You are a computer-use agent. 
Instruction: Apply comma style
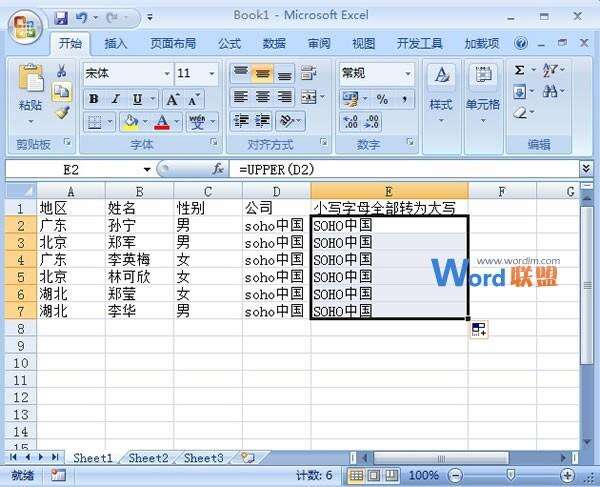[404, 99]
